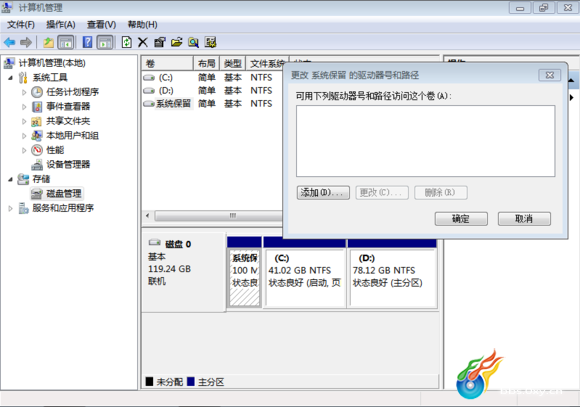The width and height of the screenshot is (580, 407).
Task: Expand the 服务和应用程序 tree node
Action: 11,208
